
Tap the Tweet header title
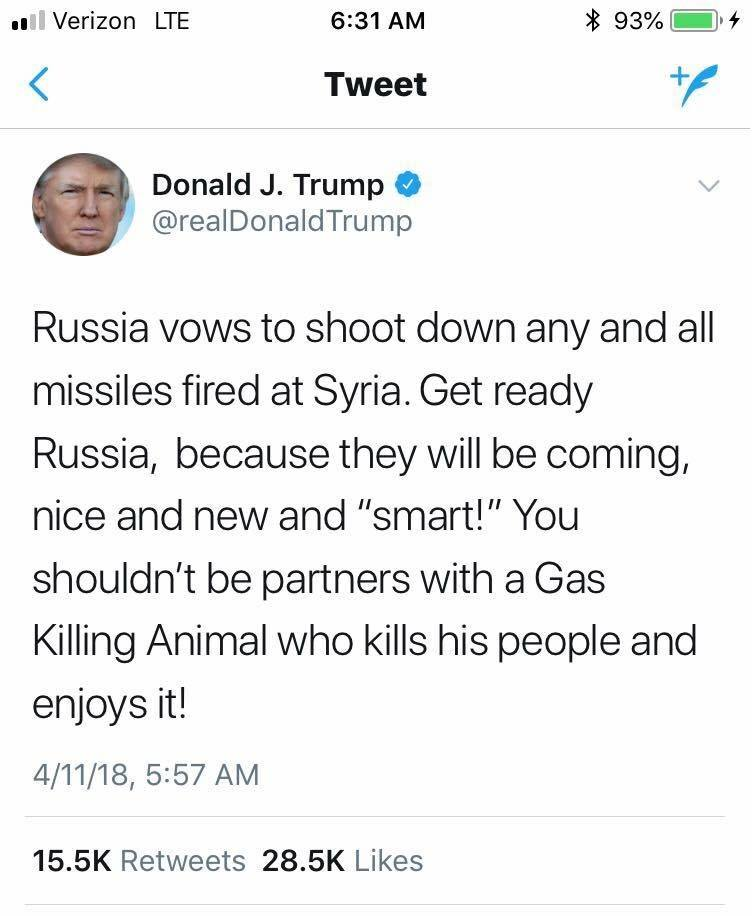click(x=376, y=84)
